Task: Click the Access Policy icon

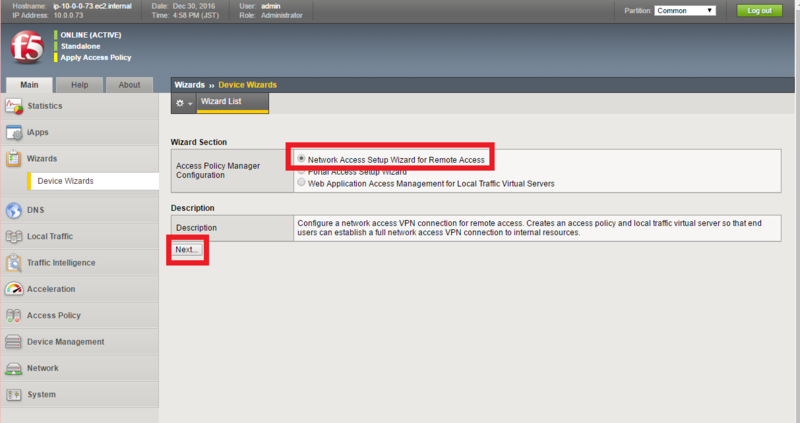Action: coord(14,315)
